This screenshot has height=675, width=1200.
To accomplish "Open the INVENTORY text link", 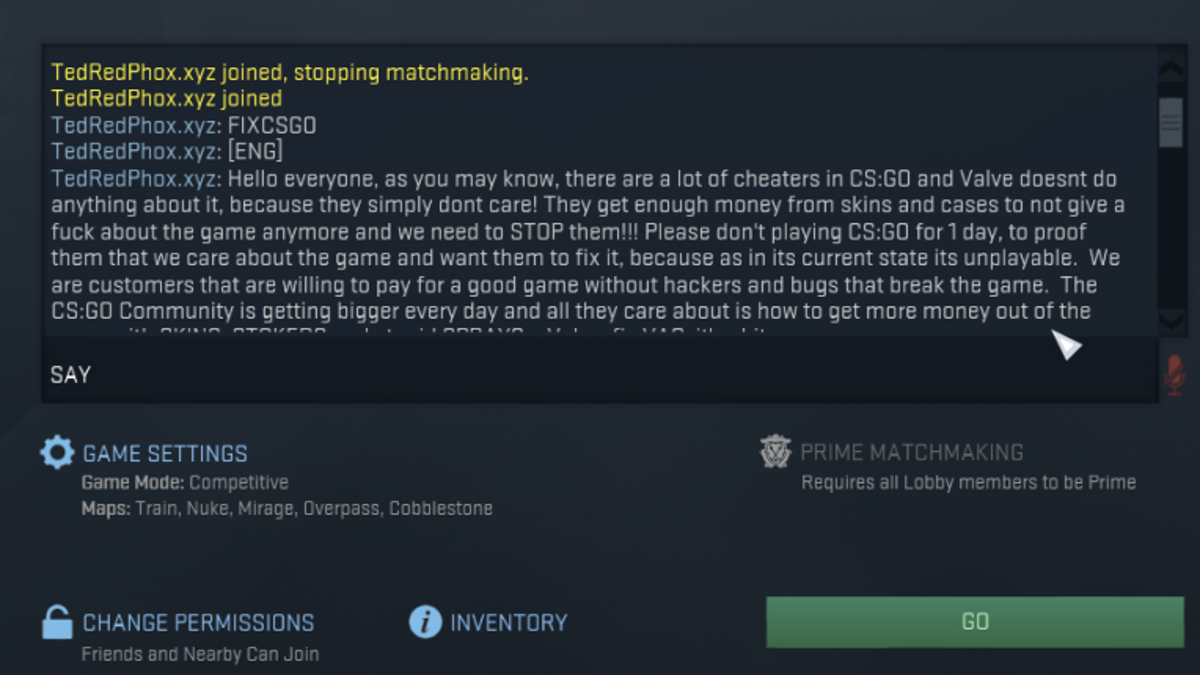I will (508, 623).
